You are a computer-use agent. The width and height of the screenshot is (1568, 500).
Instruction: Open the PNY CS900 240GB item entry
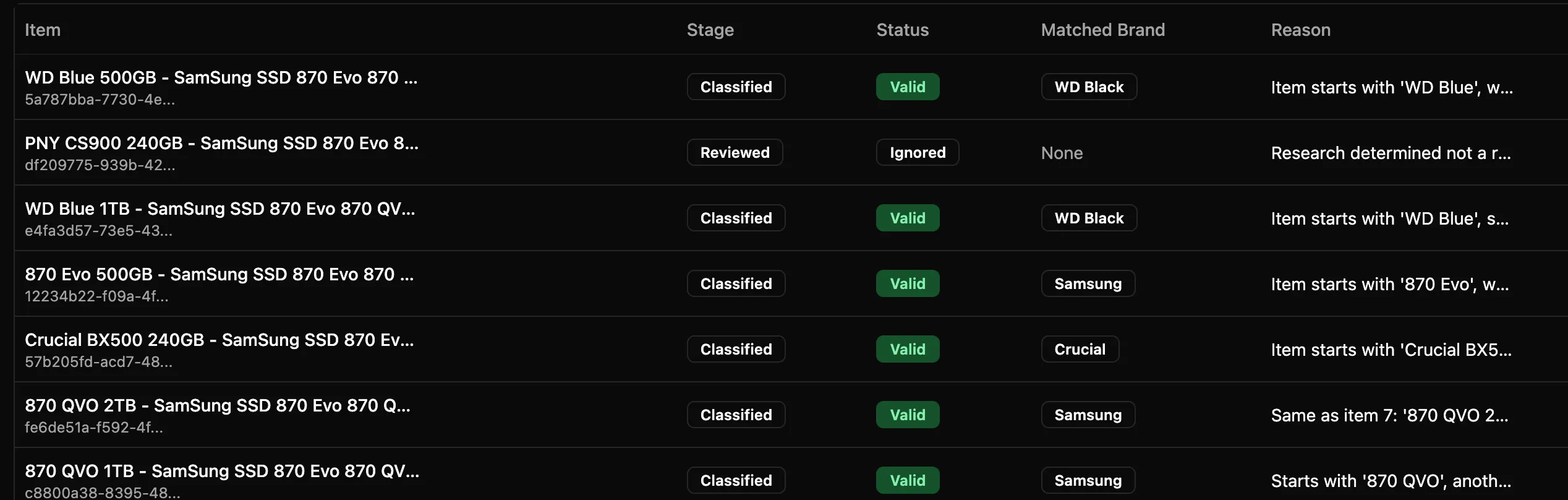click(222, 144)
